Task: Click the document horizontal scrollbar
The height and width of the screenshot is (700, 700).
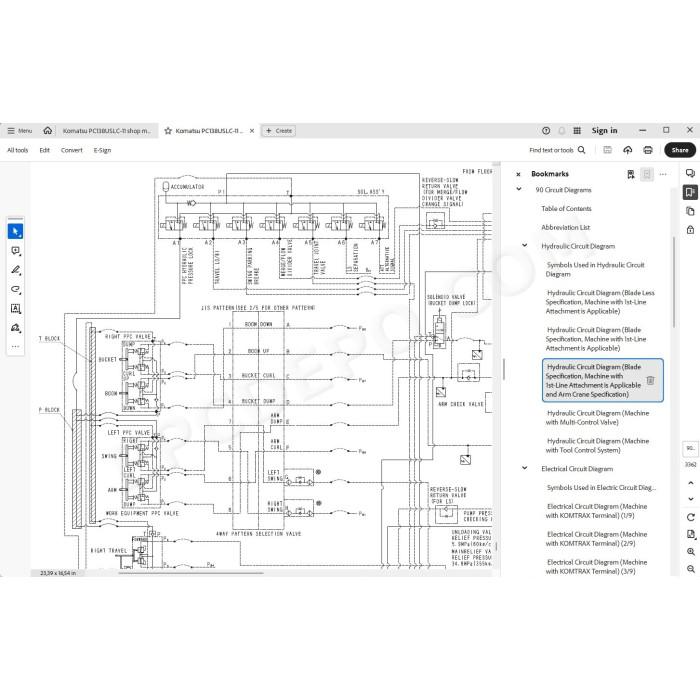Action: coord(191,573)
